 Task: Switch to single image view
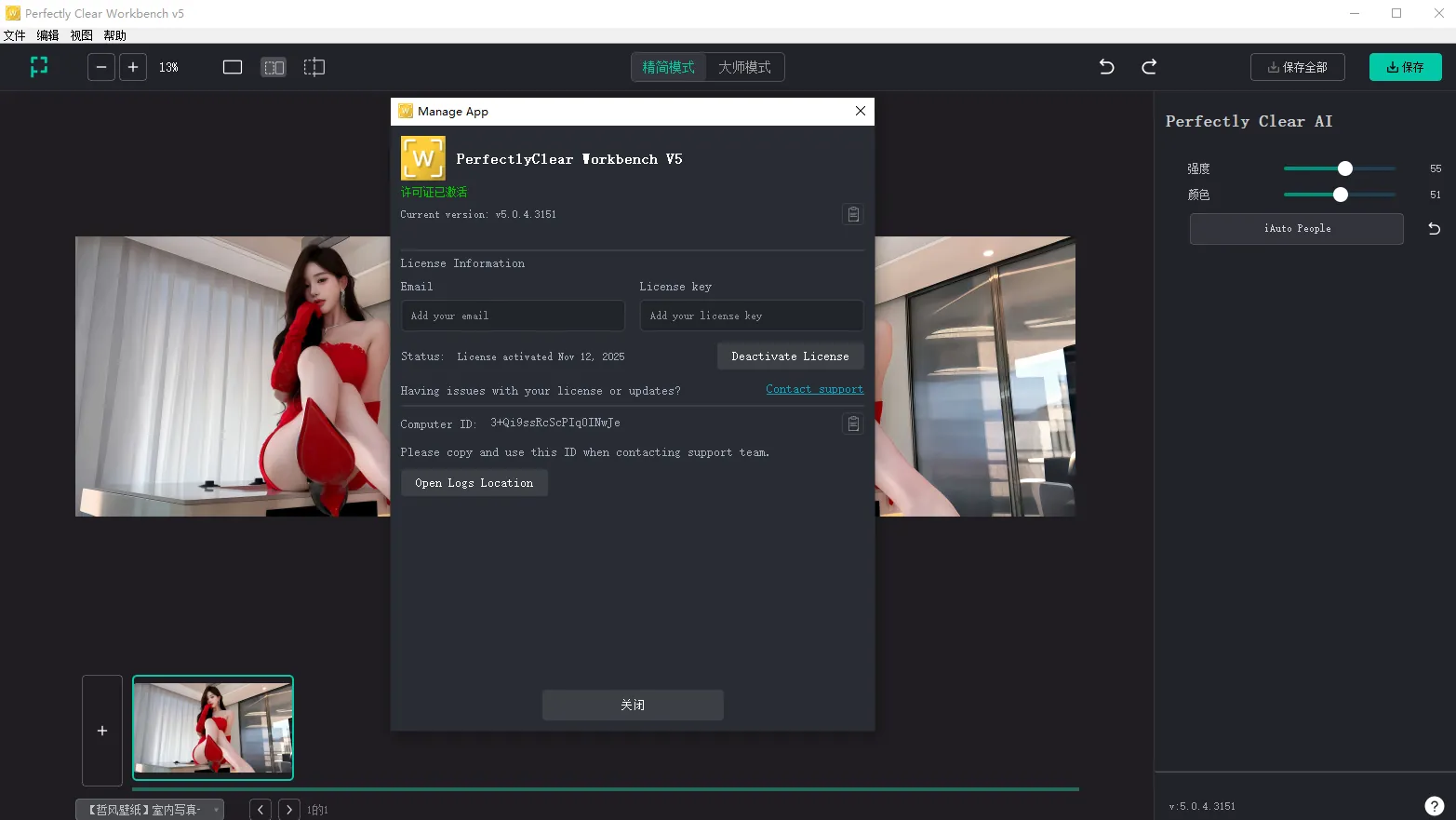[x=233, y=67]
